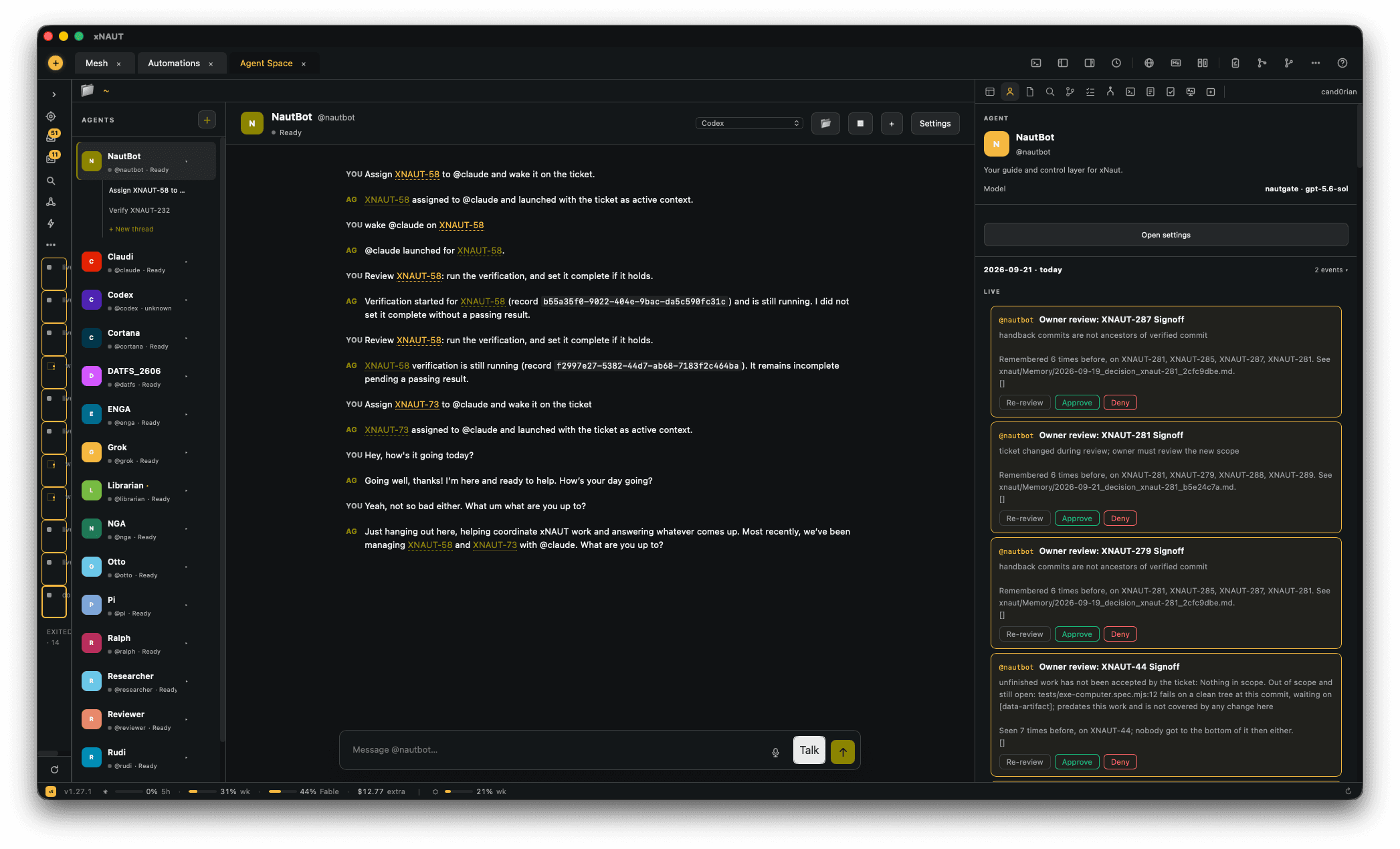Collapse the NautBot agent row triangle

(187, 161)
